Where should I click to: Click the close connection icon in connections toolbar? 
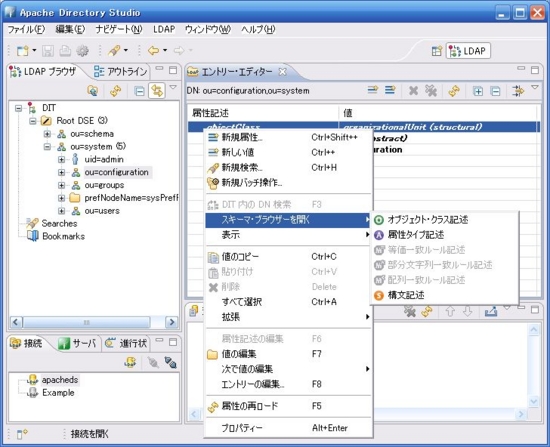pos(171,362)
